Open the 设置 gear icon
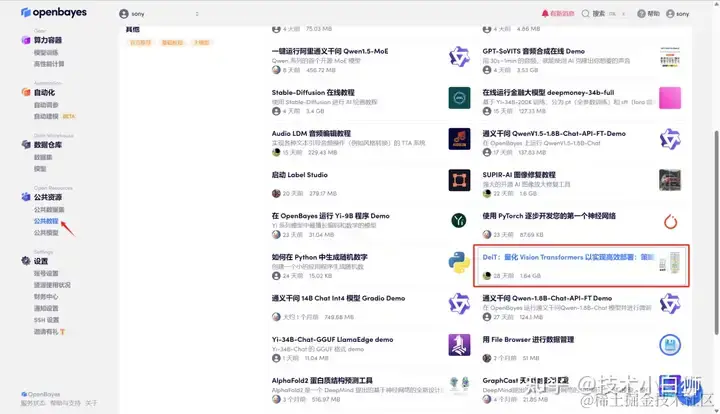 pyautogui.click(x=26, y=261)
